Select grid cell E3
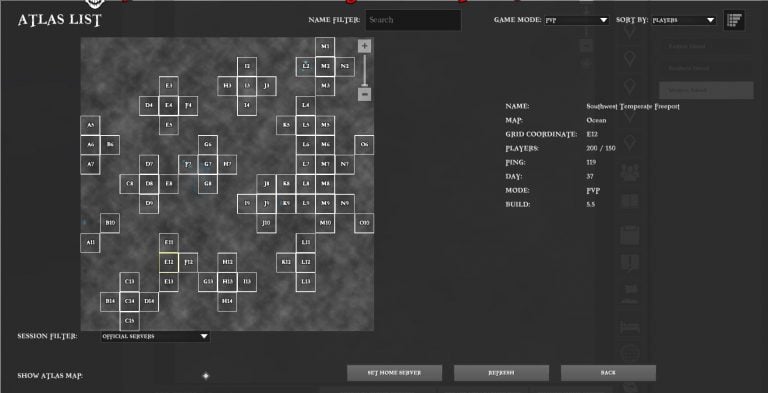 168,86
